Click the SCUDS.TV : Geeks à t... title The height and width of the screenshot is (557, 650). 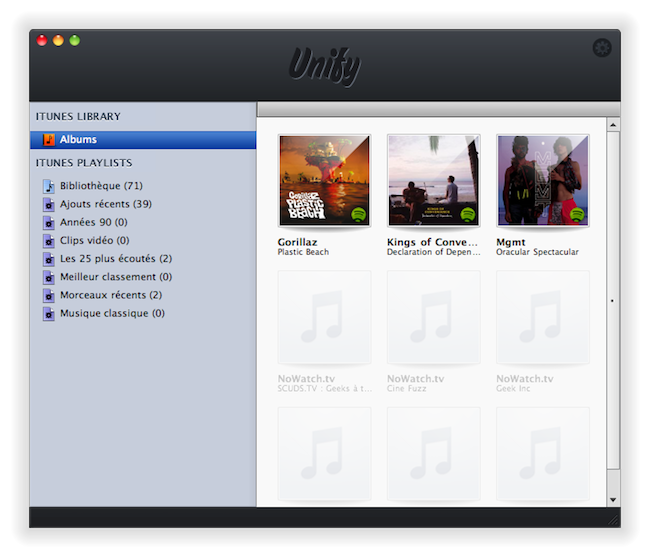pos(325,389)
